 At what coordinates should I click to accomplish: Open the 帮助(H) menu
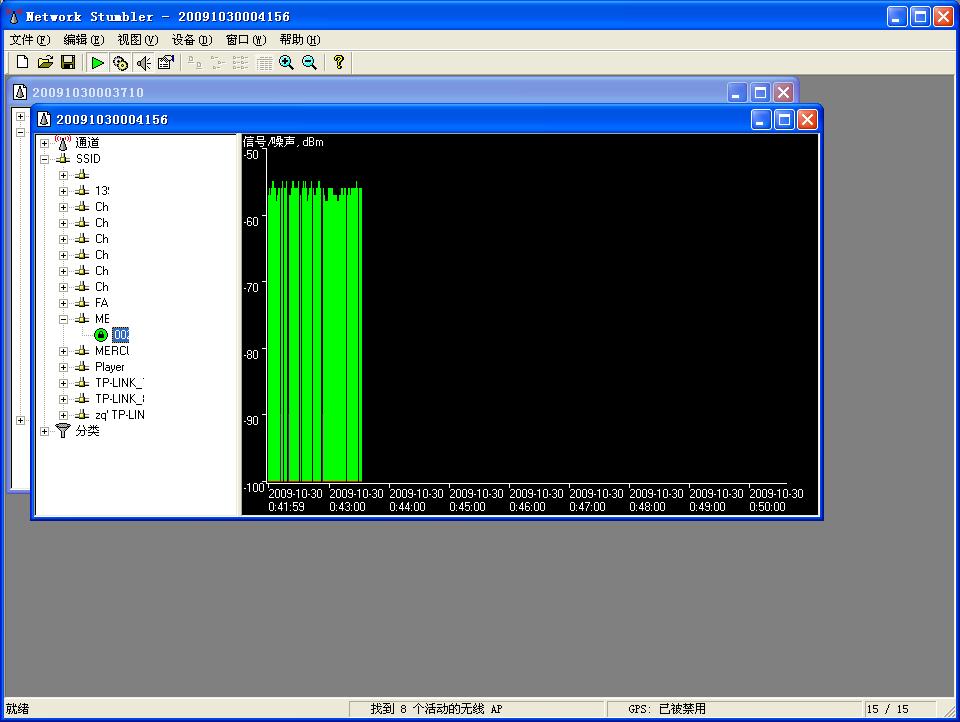point(300,40)
